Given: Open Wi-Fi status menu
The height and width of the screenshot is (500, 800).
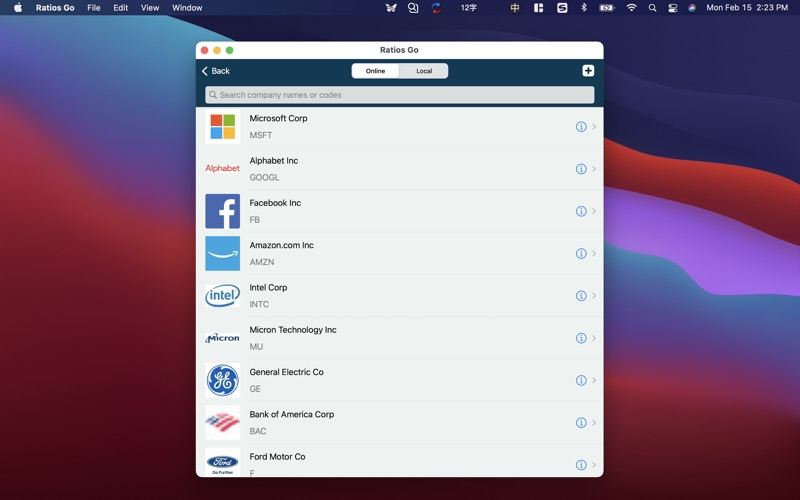Looking at the screenshot, I should click(x=632, y=8).
